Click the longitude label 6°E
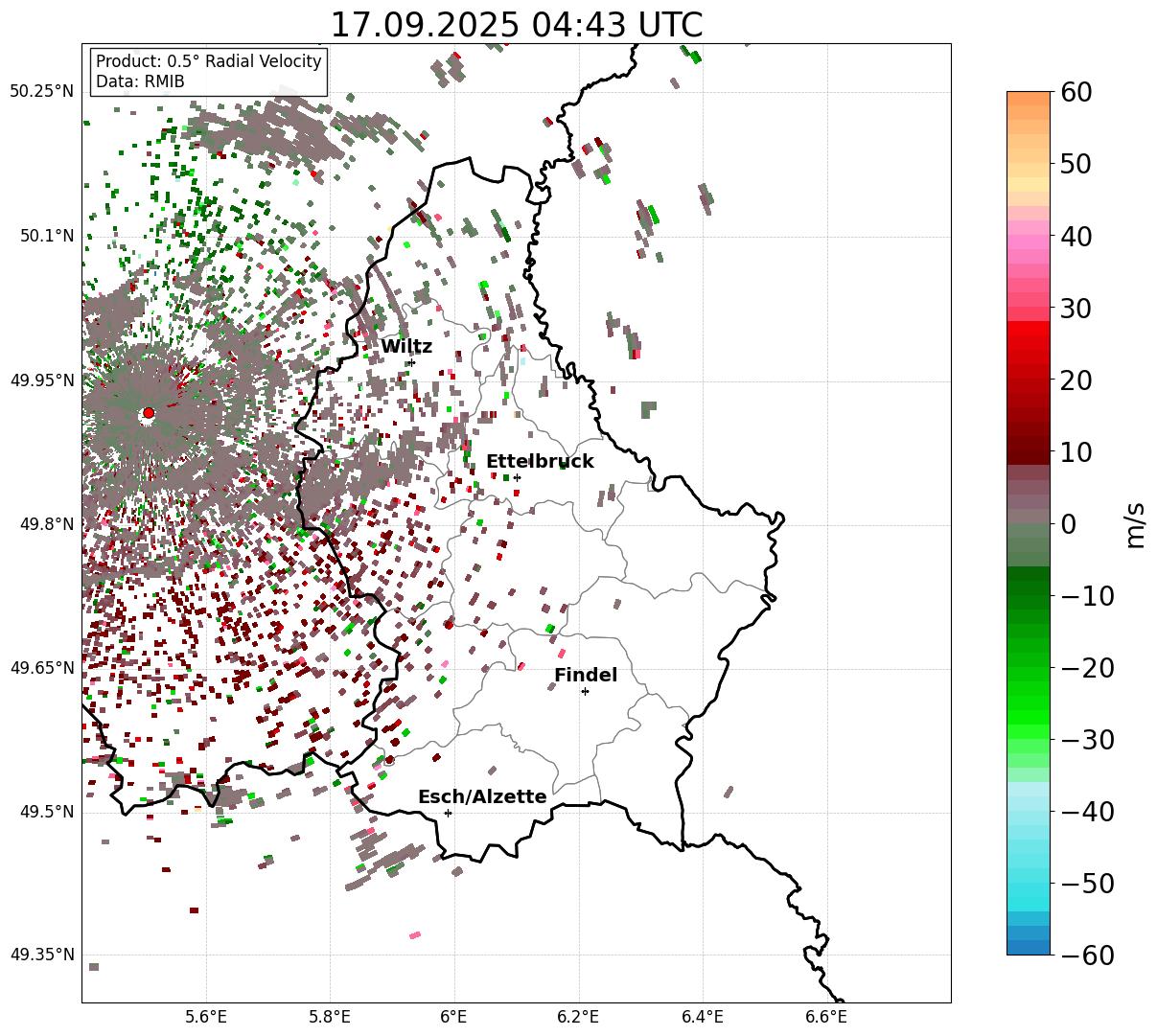Image resolution: width=1157 pixels, height=1036 pixels. (454, 1016)
